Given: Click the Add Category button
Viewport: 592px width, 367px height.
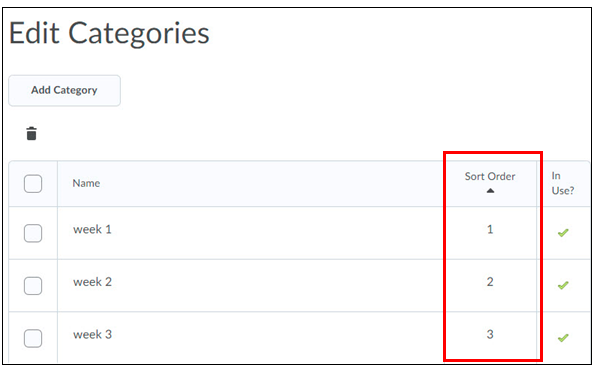Looking at the screenshot, I should coord(65,90).
